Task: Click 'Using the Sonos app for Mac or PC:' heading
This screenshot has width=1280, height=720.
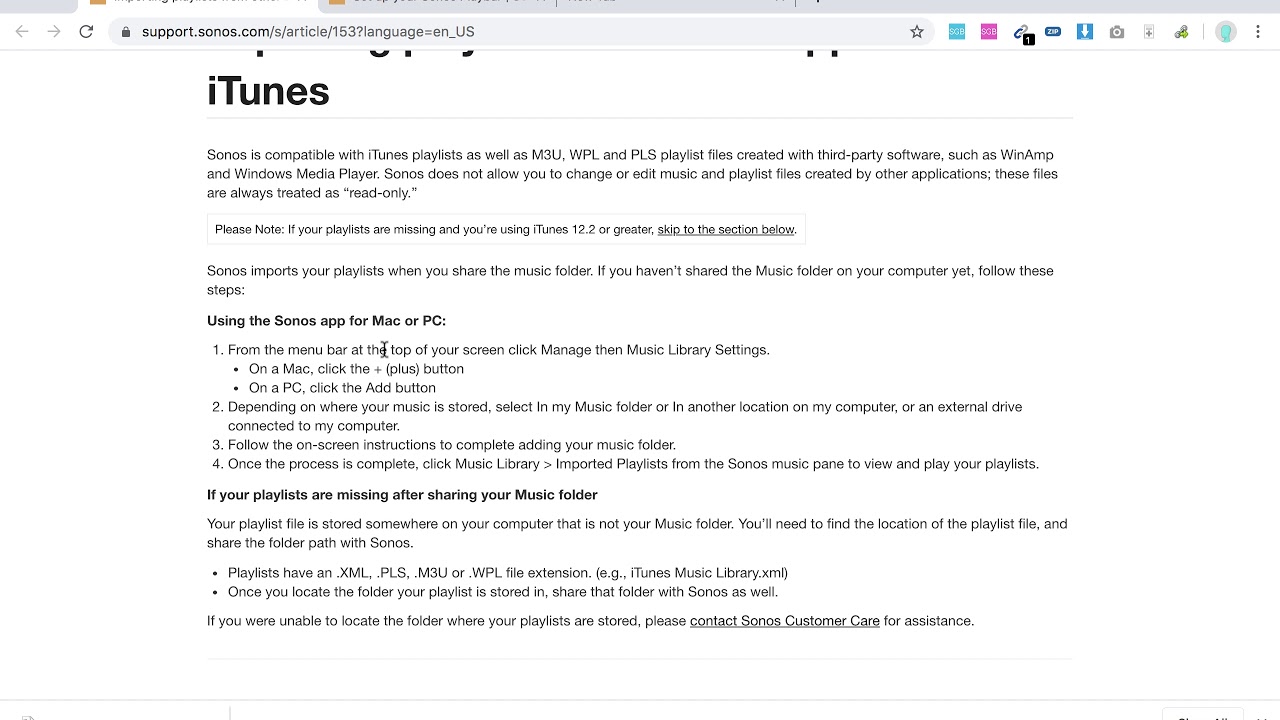Action: tap(326, 321)
